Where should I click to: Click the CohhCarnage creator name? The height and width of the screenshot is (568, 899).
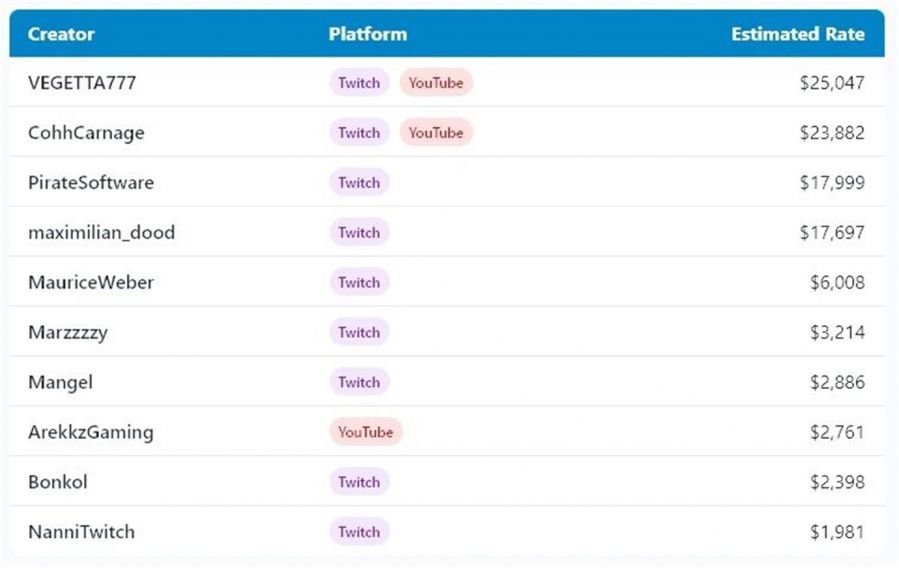coord(86,133)
